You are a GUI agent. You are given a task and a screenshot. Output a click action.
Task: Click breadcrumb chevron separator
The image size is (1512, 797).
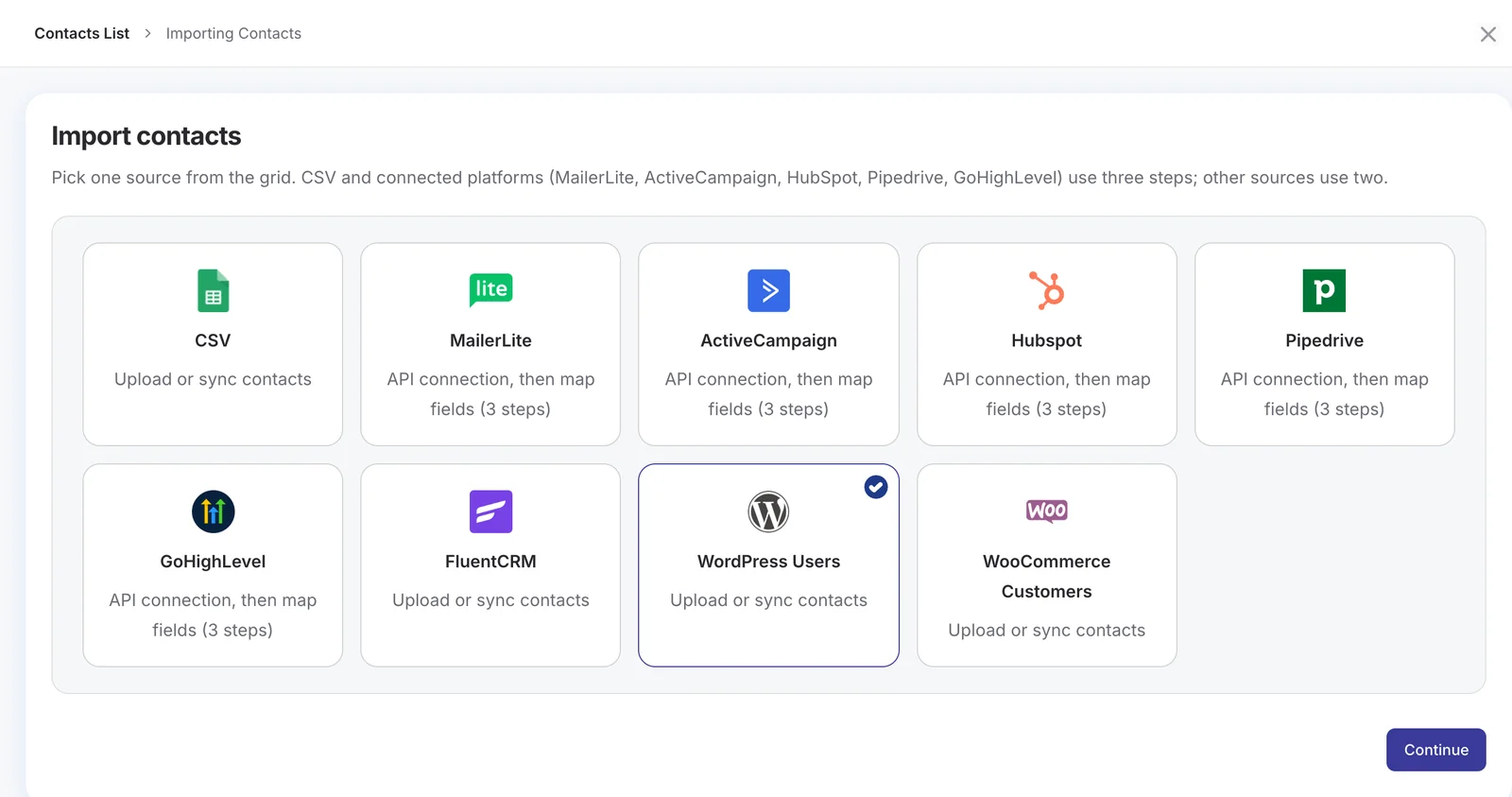coord(147,33)
